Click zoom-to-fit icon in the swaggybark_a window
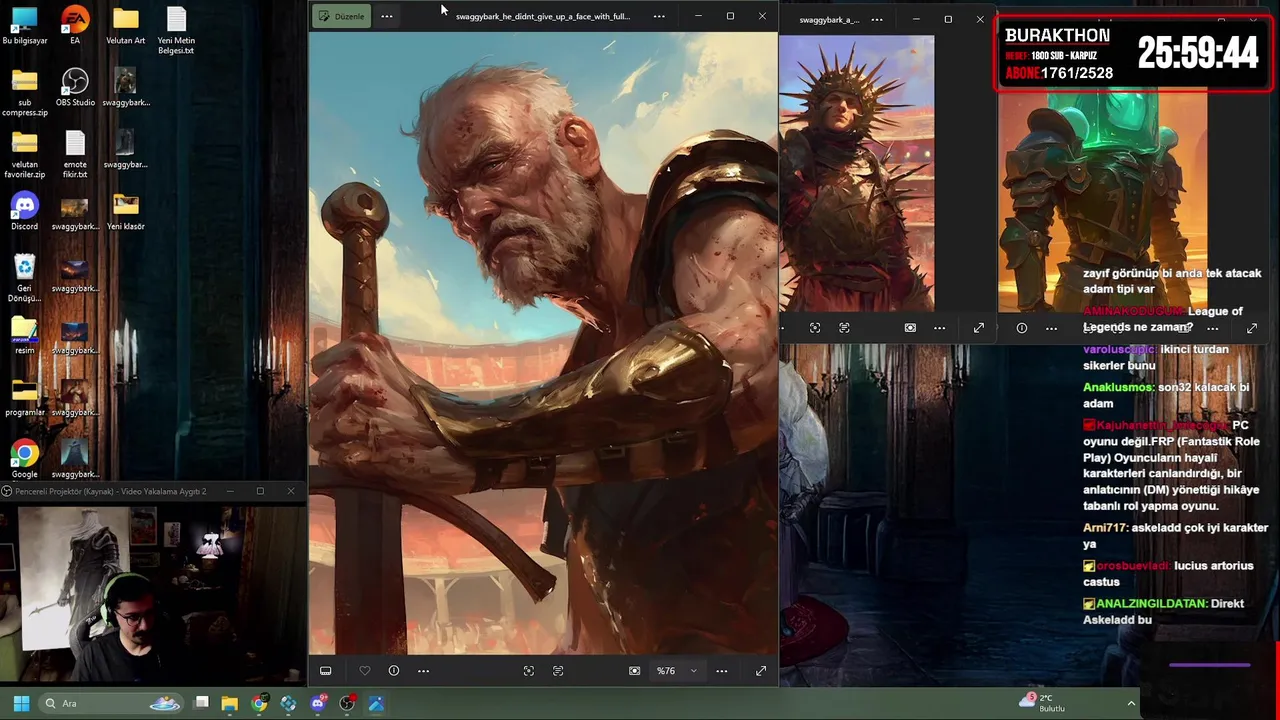1280x720 pixels. coord(815,328)
